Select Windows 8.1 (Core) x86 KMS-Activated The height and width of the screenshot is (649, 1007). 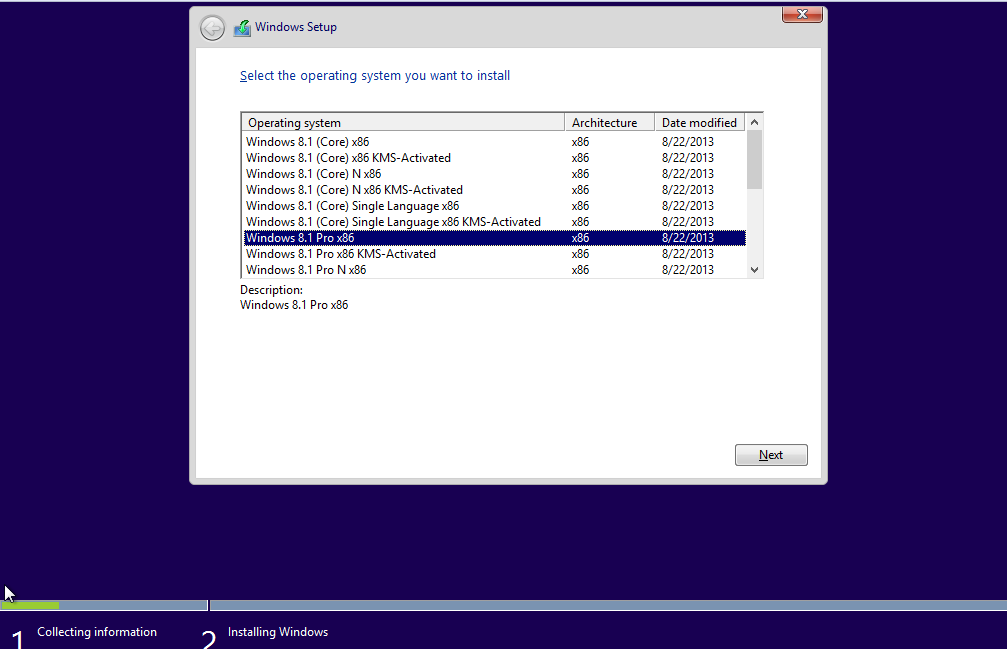coord(495,158)
